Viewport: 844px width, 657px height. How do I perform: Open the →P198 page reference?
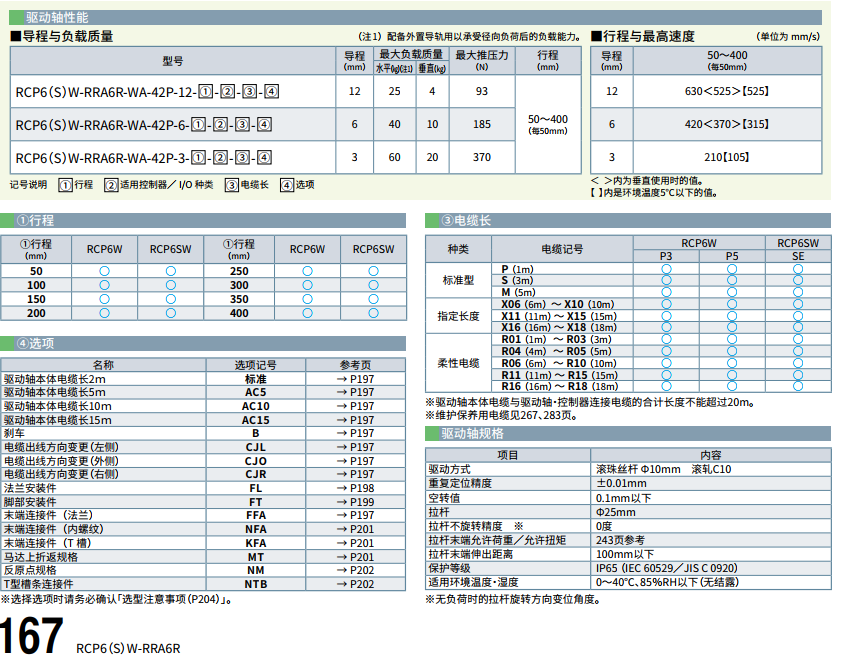coord(355,488)
